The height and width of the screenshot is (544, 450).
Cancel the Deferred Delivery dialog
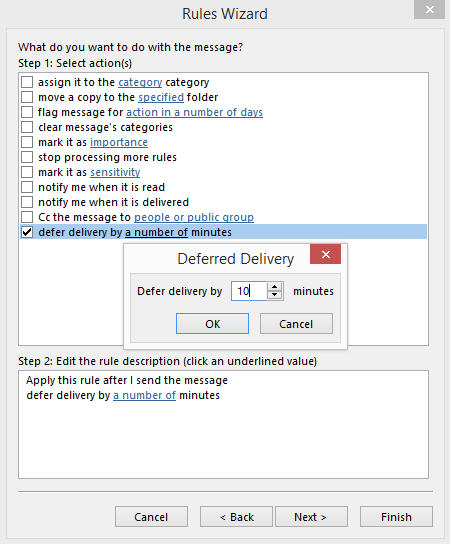(x=296, y=324)
